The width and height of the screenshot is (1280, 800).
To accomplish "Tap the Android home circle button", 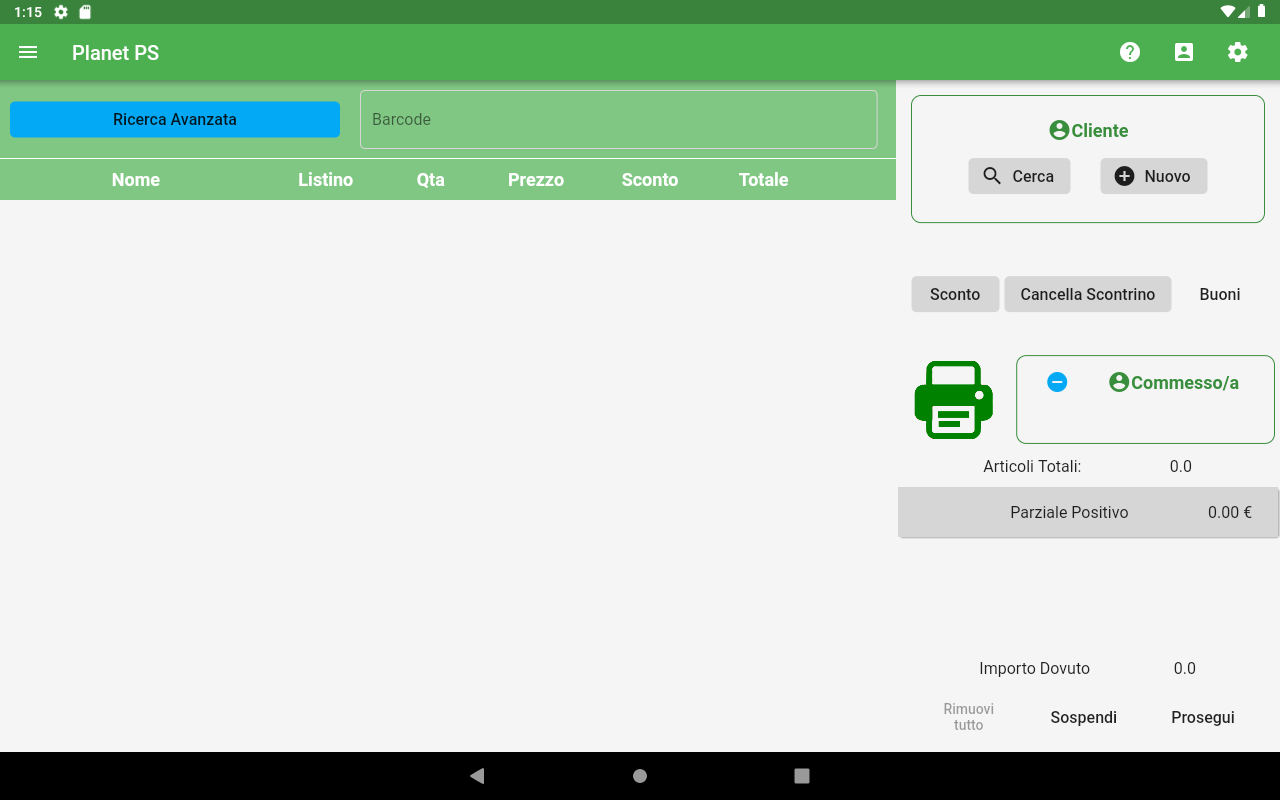I will pos(640,776).
